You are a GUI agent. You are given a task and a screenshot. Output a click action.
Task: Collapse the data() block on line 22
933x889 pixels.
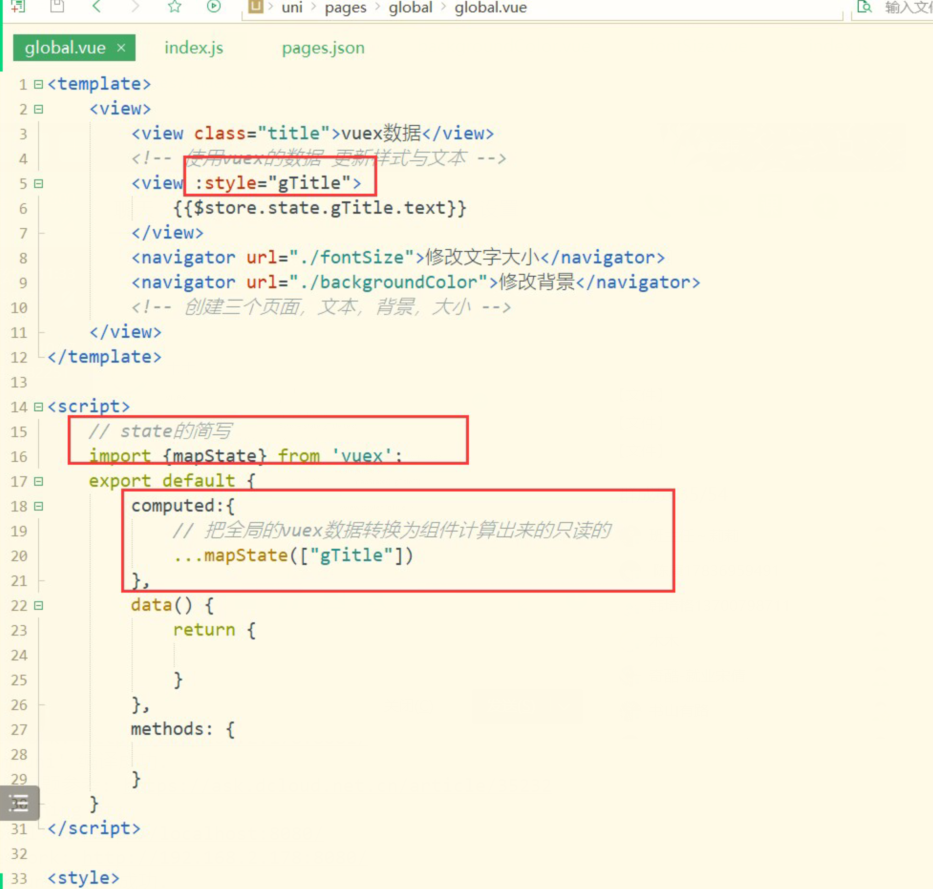(39, 606)
